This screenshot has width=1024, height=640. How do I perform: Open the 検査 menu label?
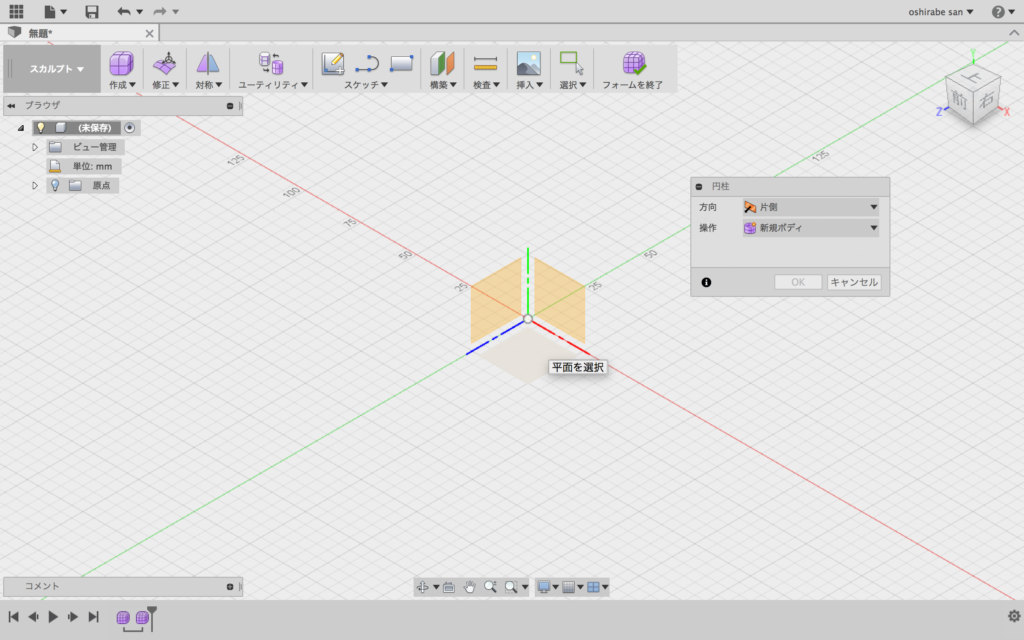point(486,85)
